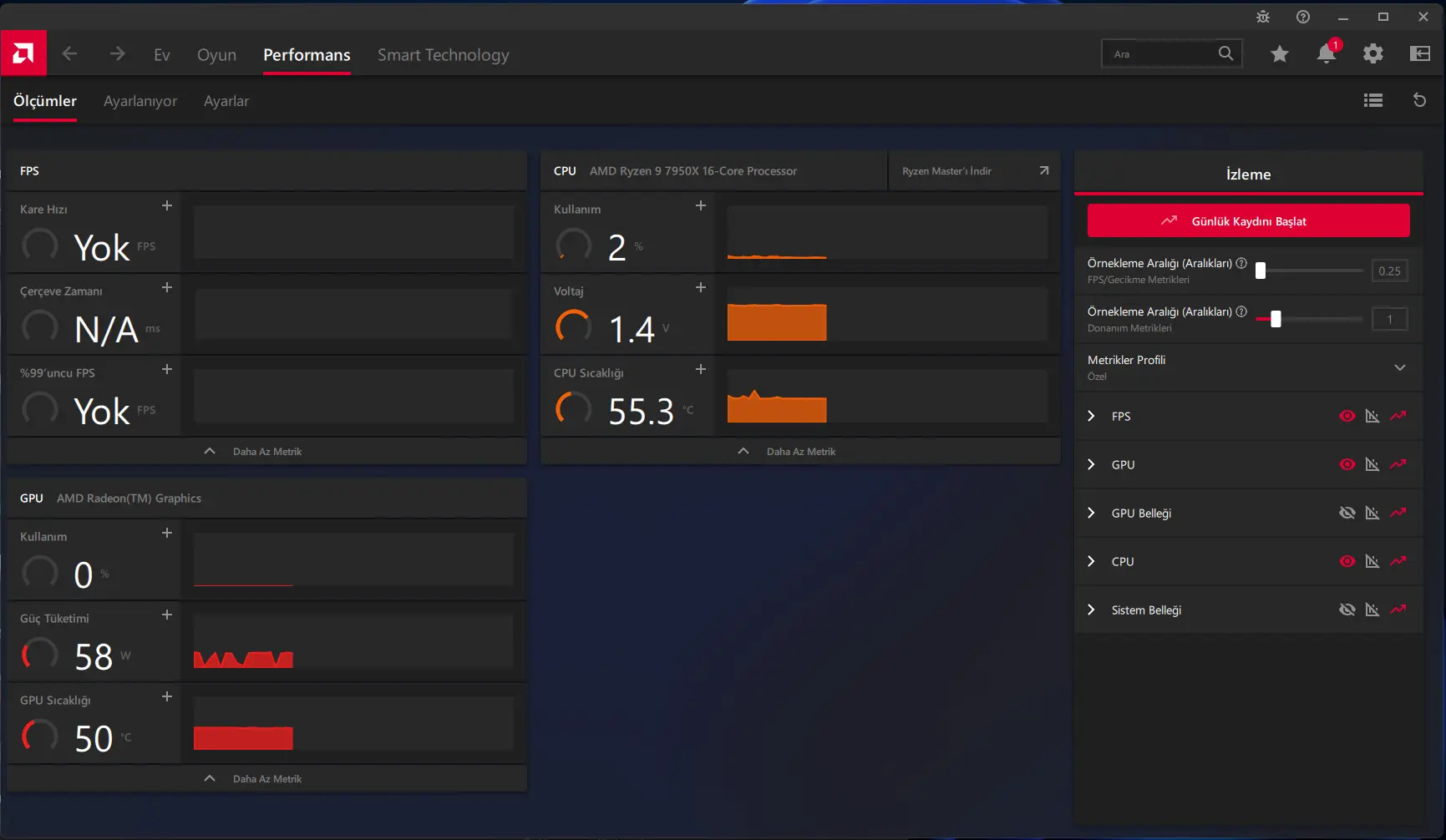Collapse GPU panel with Daha Az Metrik
The width and height of the screenshot is (1446, 840).
[266, 778]
